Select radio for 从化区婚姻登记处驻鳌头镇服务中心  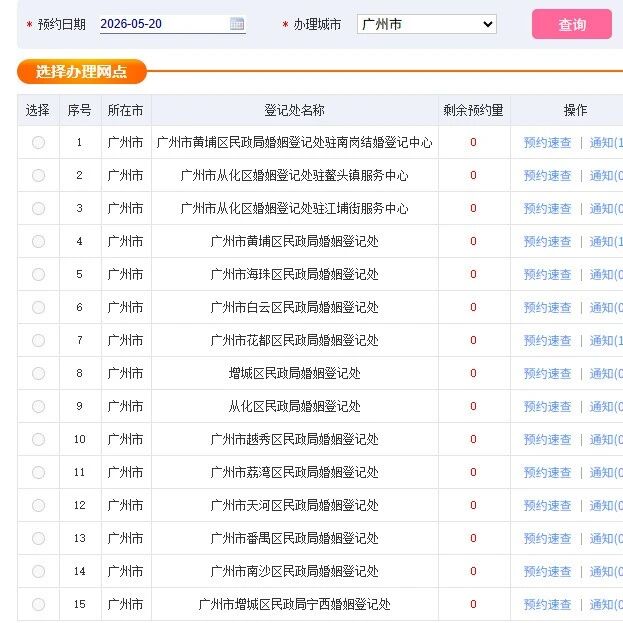pos(39,175)
